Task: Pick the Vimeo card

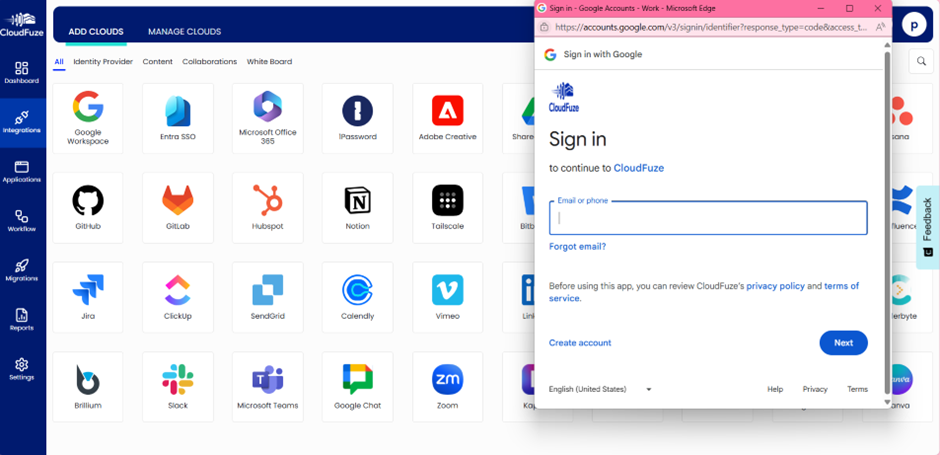Action: pos(448,297)
